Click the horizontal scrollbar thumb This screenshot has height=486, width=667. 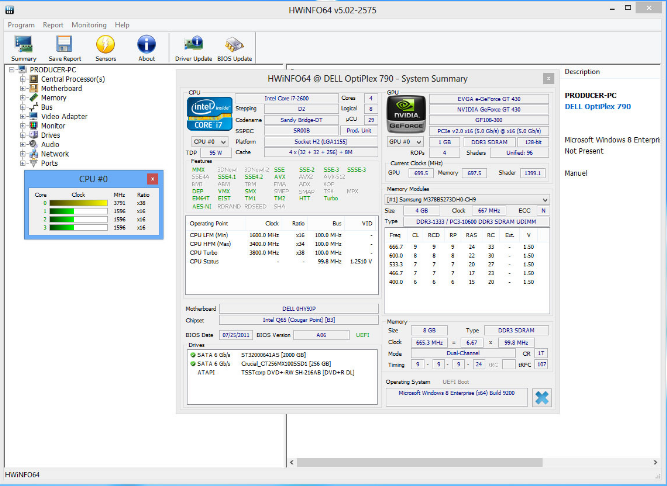(419, 462)
